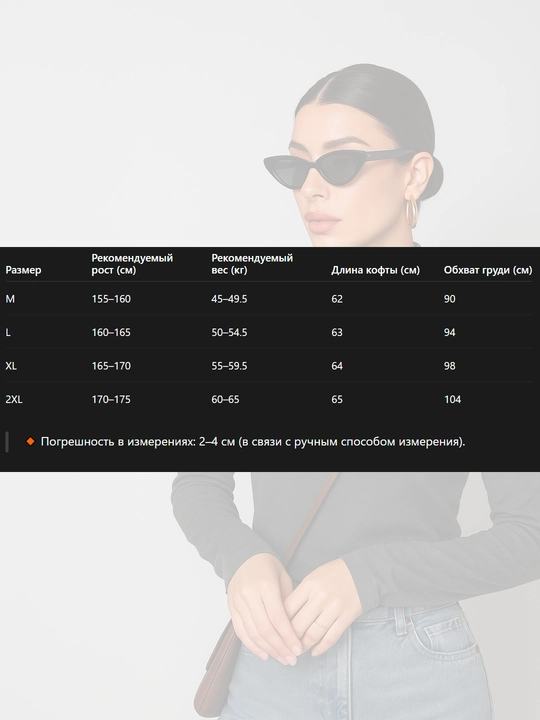Image resolution: width=540 pixels, height=720 pixels.
Task: Click the weight value 50–54.5
Action: tap(229, 332)
